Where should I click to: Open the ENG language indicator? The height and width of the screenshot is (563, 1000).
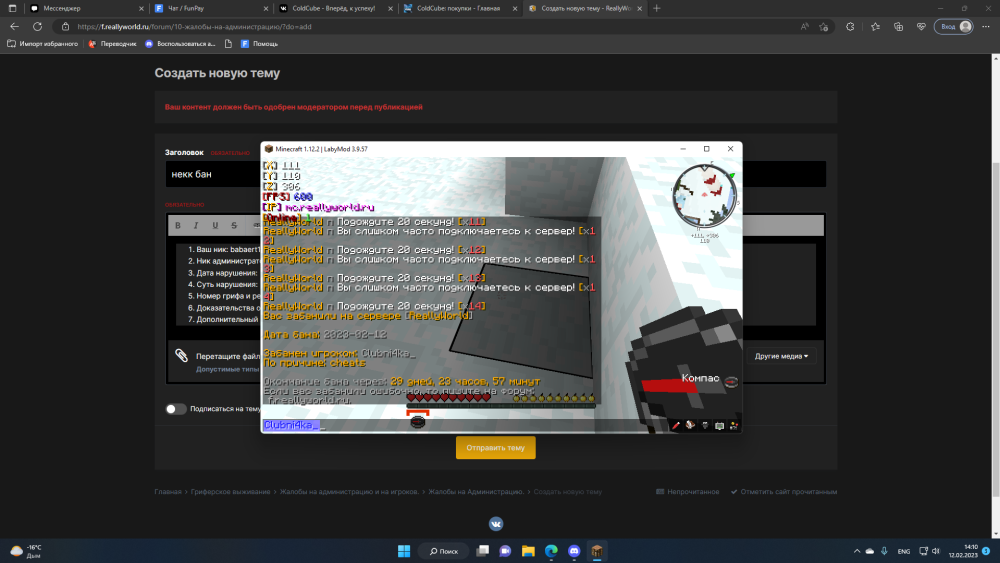pos(904,551)
